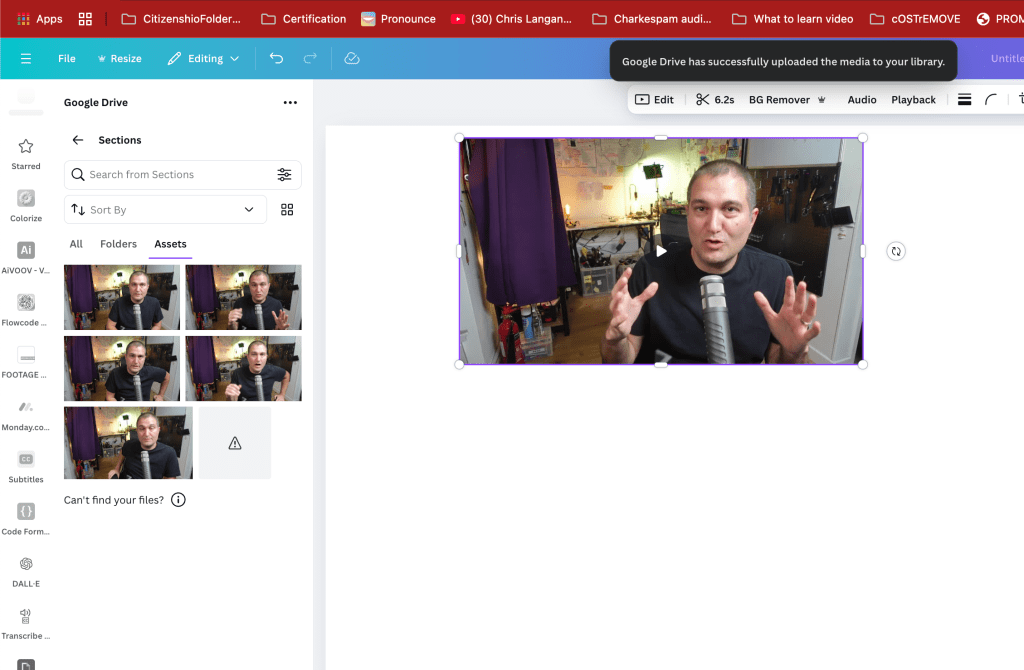Screen dimensions: 1024x670
Task: Switch to the All tab
Action: click(x=76, y=244)
